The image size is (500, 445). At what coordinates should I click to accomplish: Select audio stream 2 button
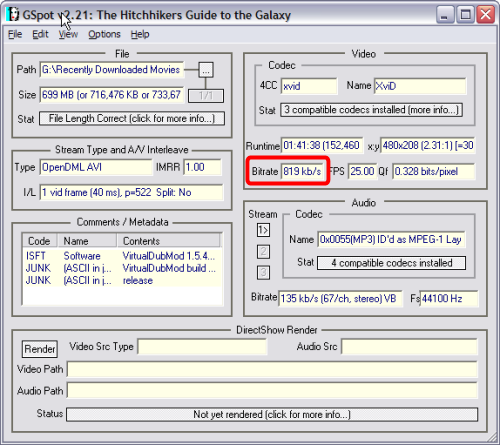point(263,252)
